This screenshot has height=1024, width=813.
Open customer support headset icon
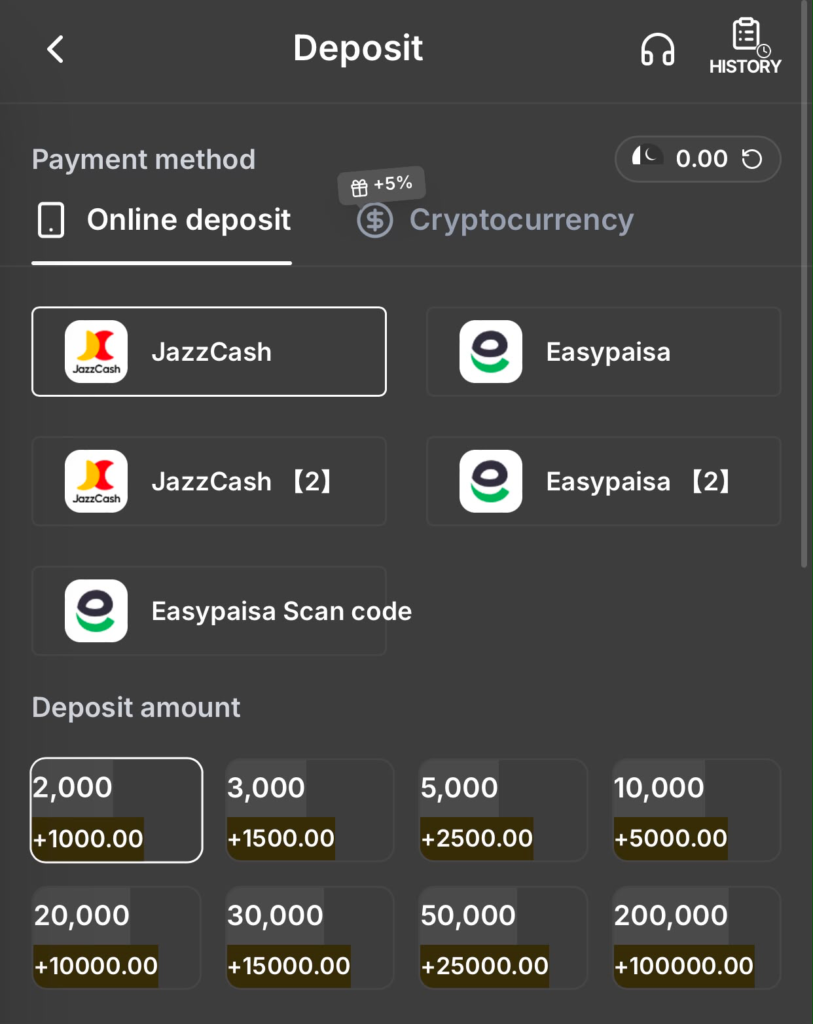pyautogui.click(x=657, y=50)
